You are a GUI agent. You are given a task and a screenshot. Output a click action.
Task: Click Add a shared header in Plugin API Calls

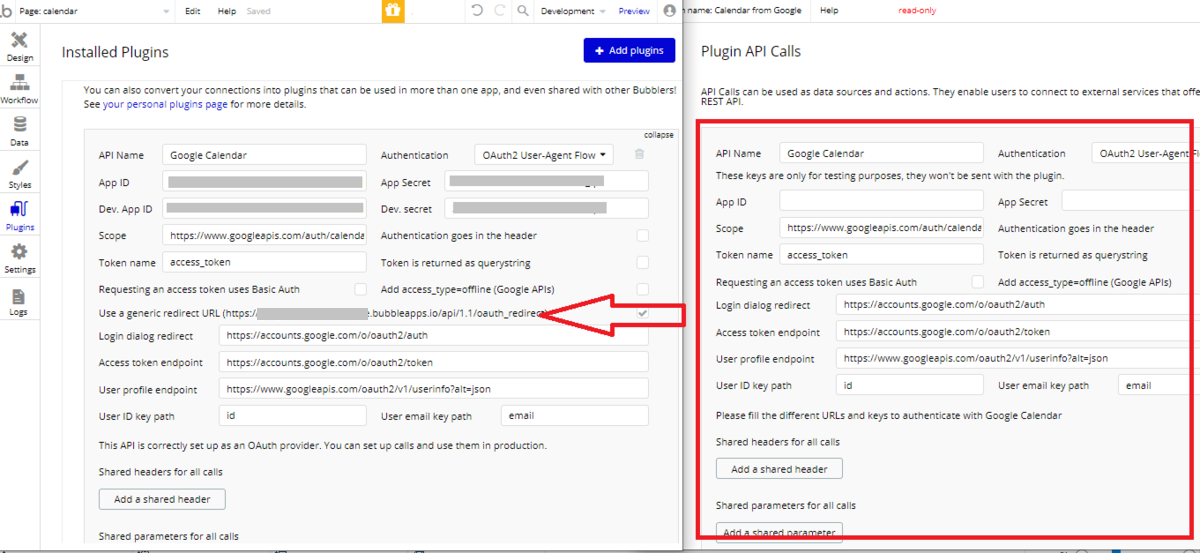(779, 469)
